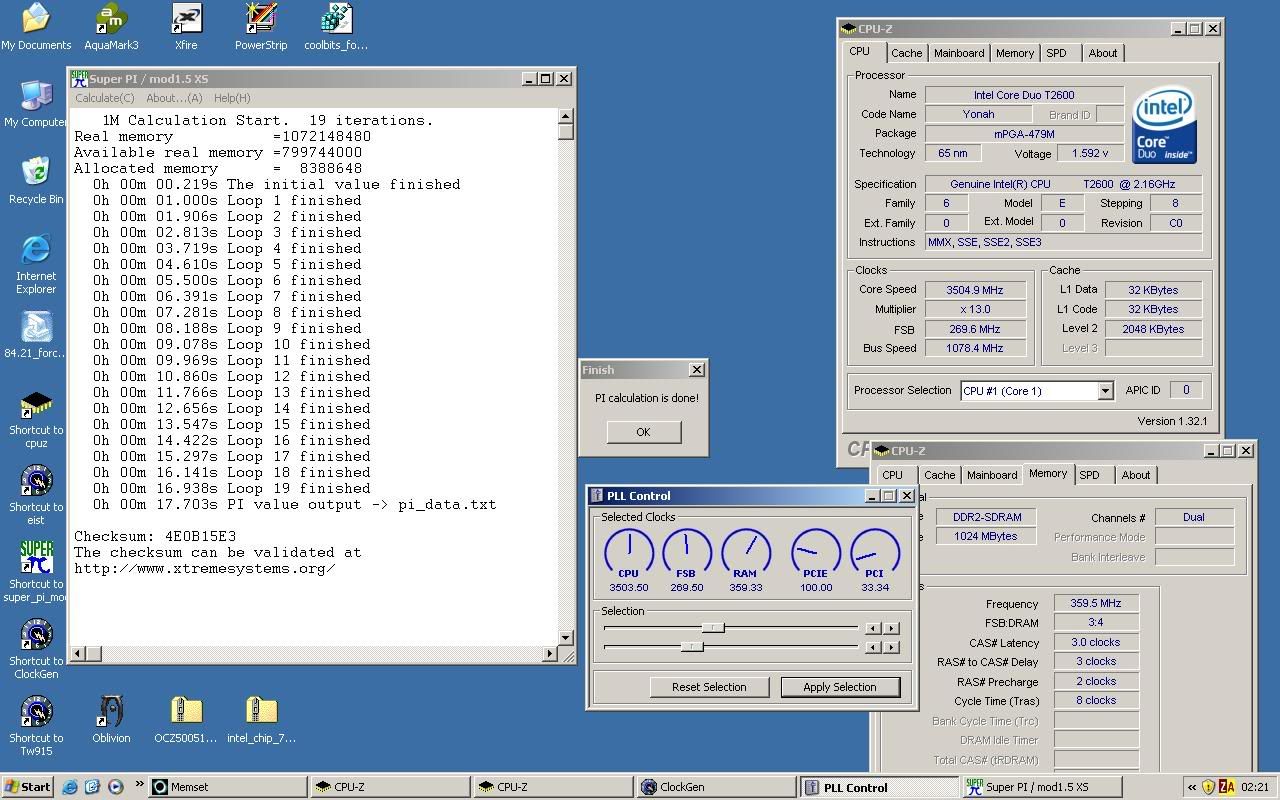This screenshot has width=1280, height=800.
Task: Select the coolbits_fo... desktop file
Action: (x=336, y=27)
